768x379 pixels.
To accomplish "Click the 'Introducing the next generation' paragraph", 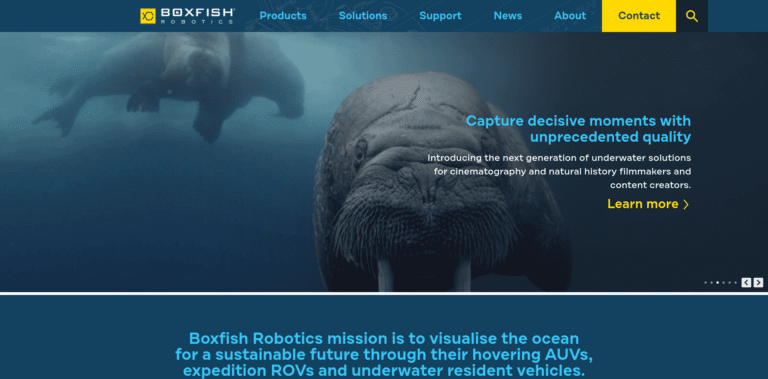I will pos(559,171).
